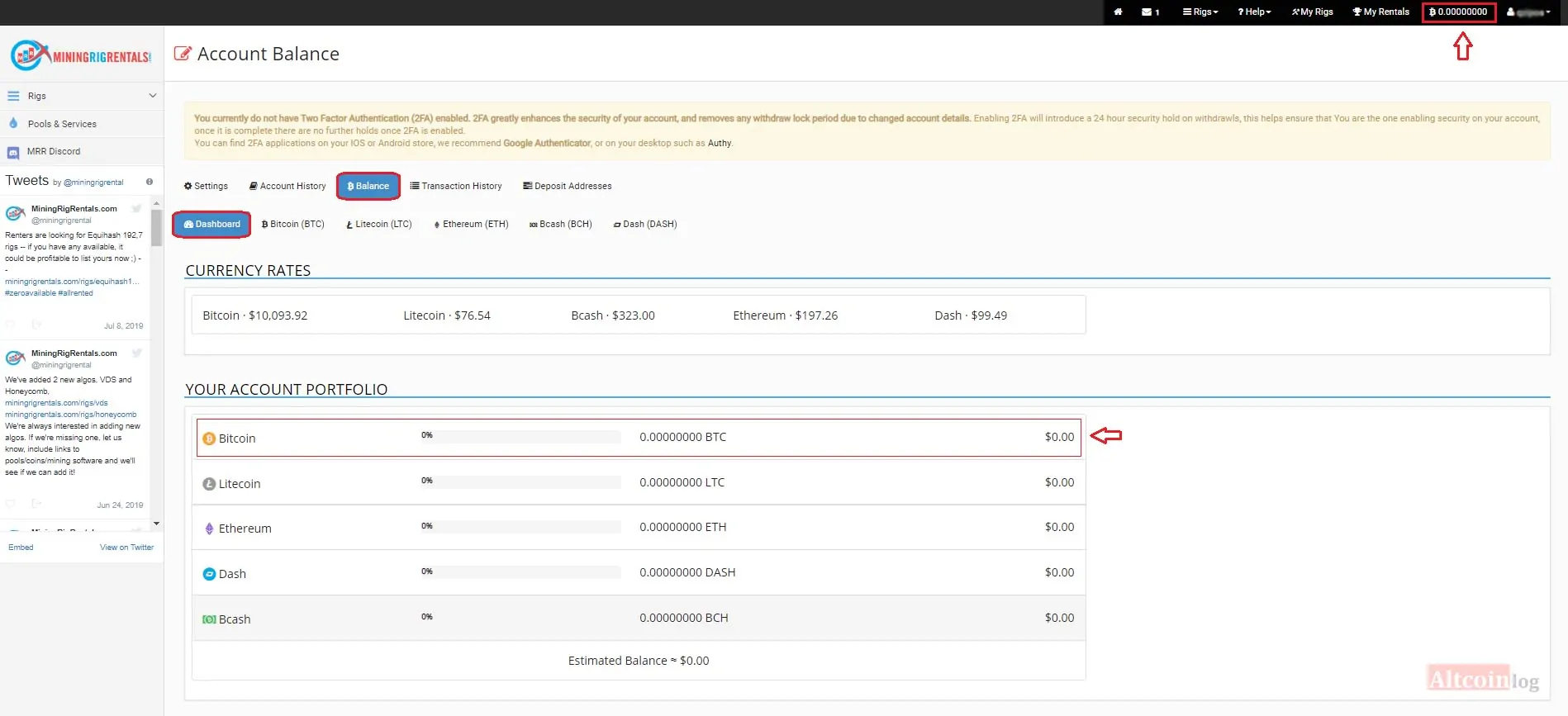Open the Rigs dropdown in top bar
The height and width of the screenshot is (716, 1568).
(1200, 12)
